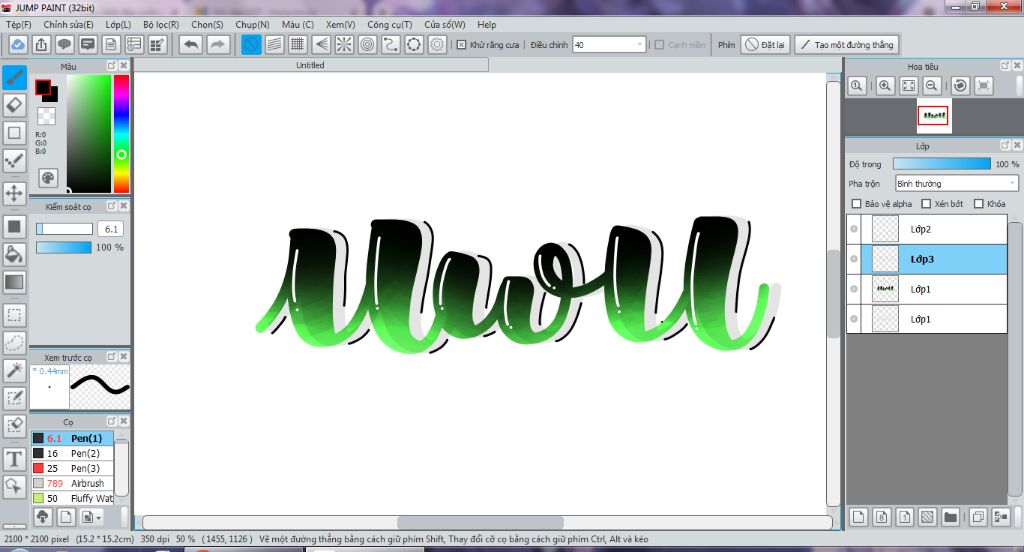This screenshot has height=552, width=1024.
Task: Click the foreground black color swatch
Action: (x=43, y=87)
